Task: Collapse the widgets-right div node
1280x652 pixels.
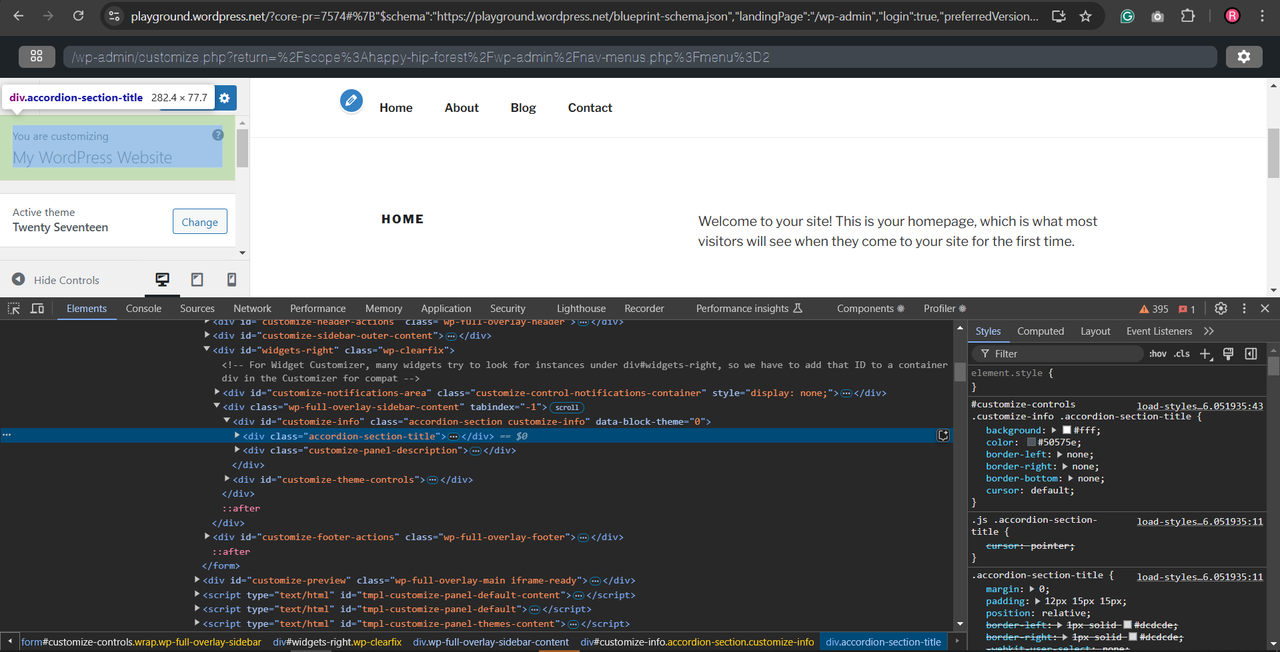Action: click(208, 350)
